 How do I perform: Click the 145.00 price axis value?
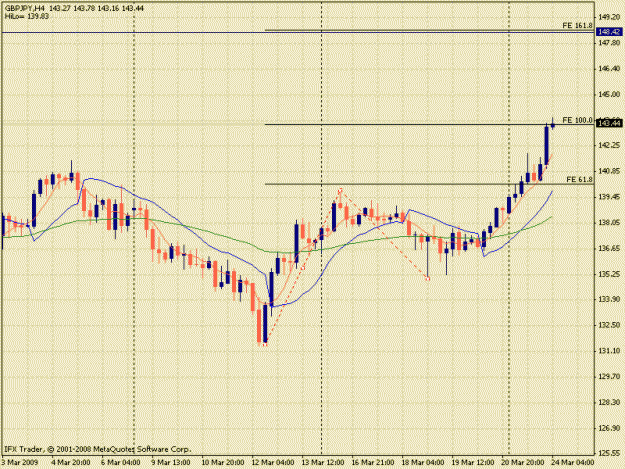(609, 94)
